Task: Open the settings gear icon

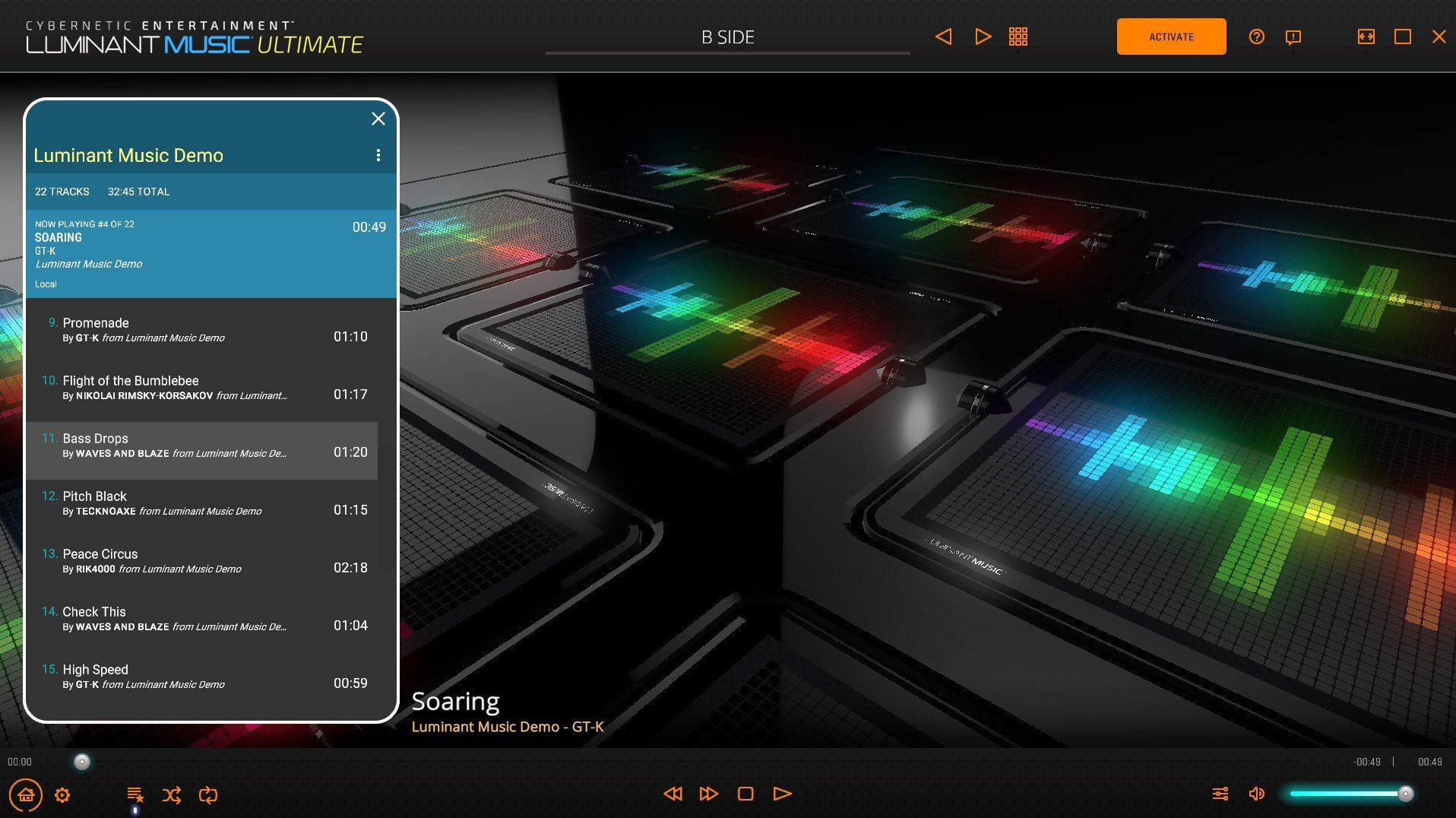Action: pos(62,795)
